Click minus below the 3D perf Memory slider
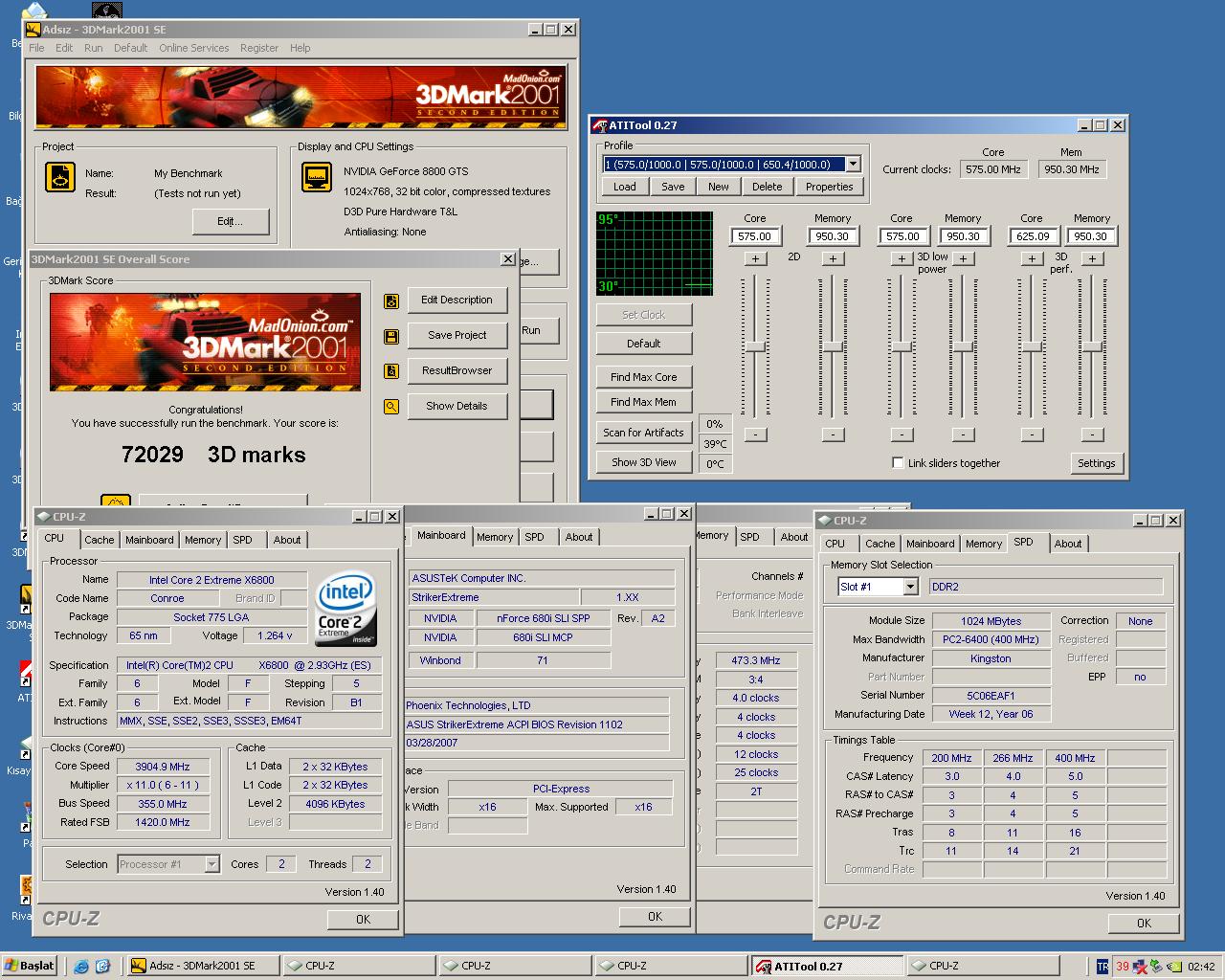 pyautogui.click(x=1092, y=434)
